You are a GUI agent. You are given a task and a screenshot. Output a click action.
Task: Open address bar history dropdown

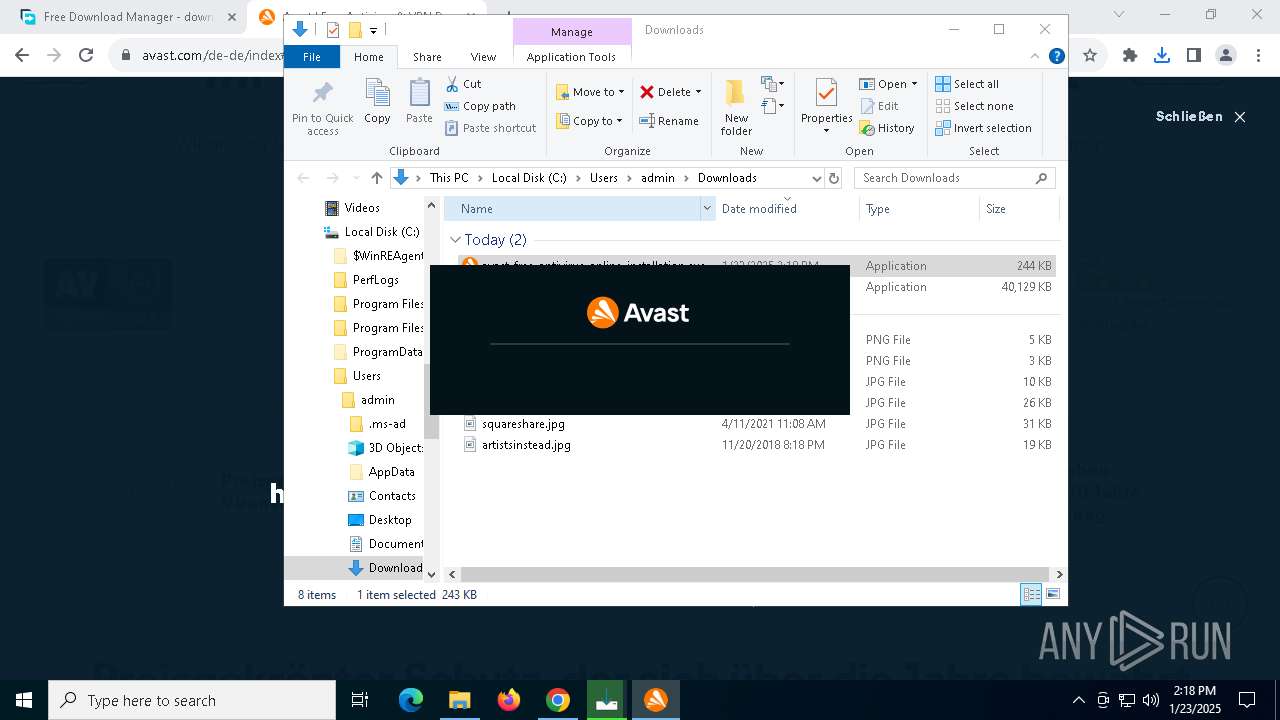click(817, 178)
